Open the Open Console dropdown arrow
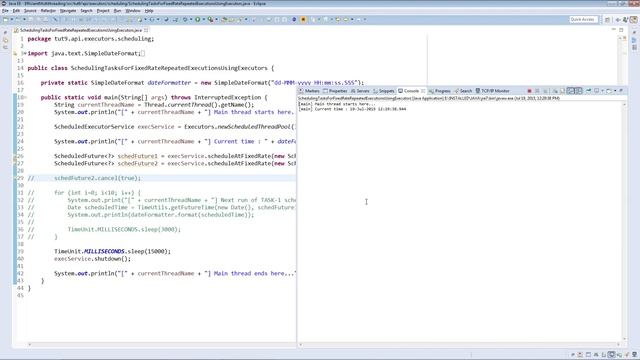The height and width of the screenshot is (360, 640). [615, 91]
